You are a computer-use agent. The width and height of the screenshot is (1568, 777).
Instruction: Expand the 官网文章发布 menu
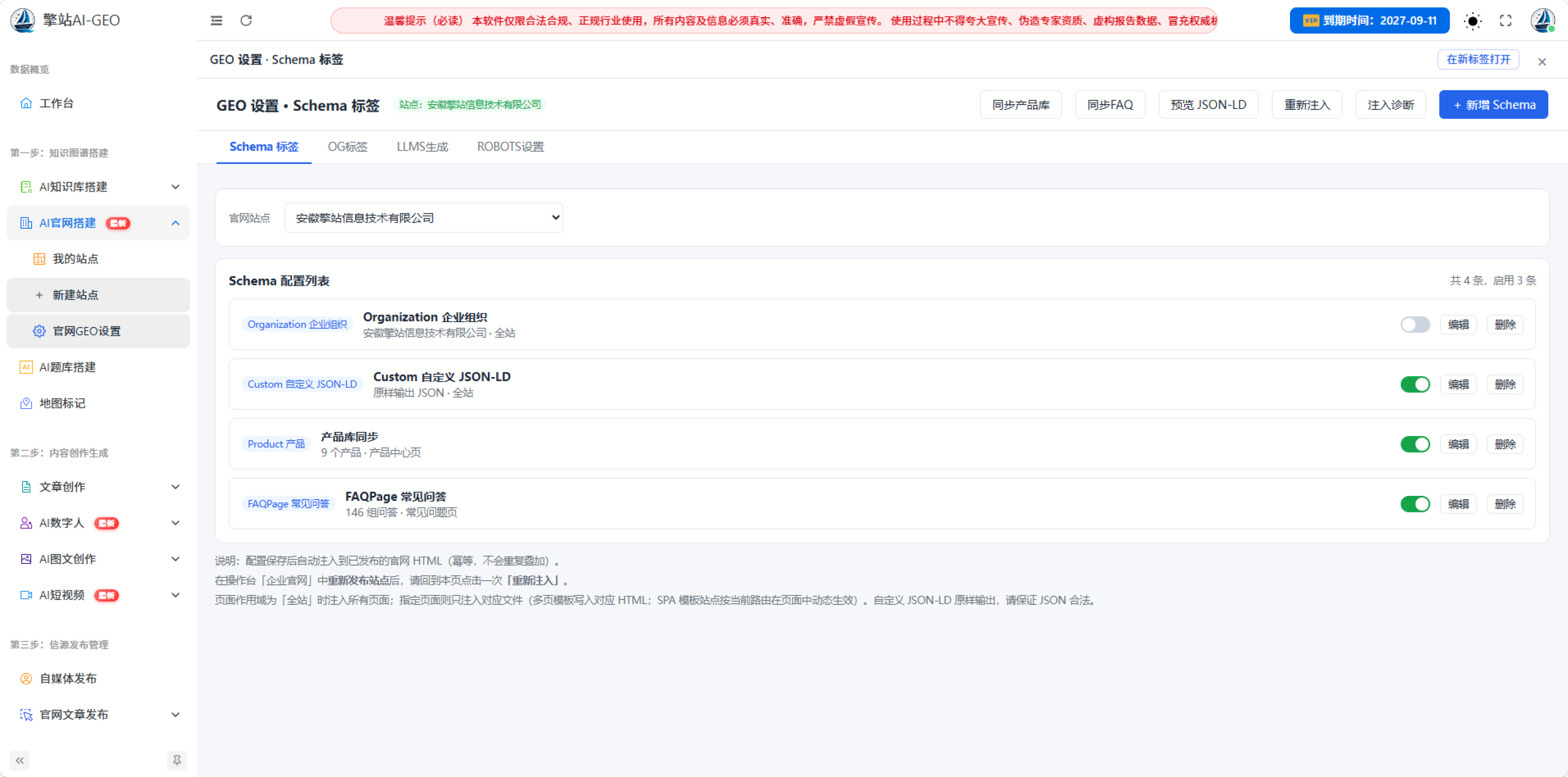coord(98,714)
